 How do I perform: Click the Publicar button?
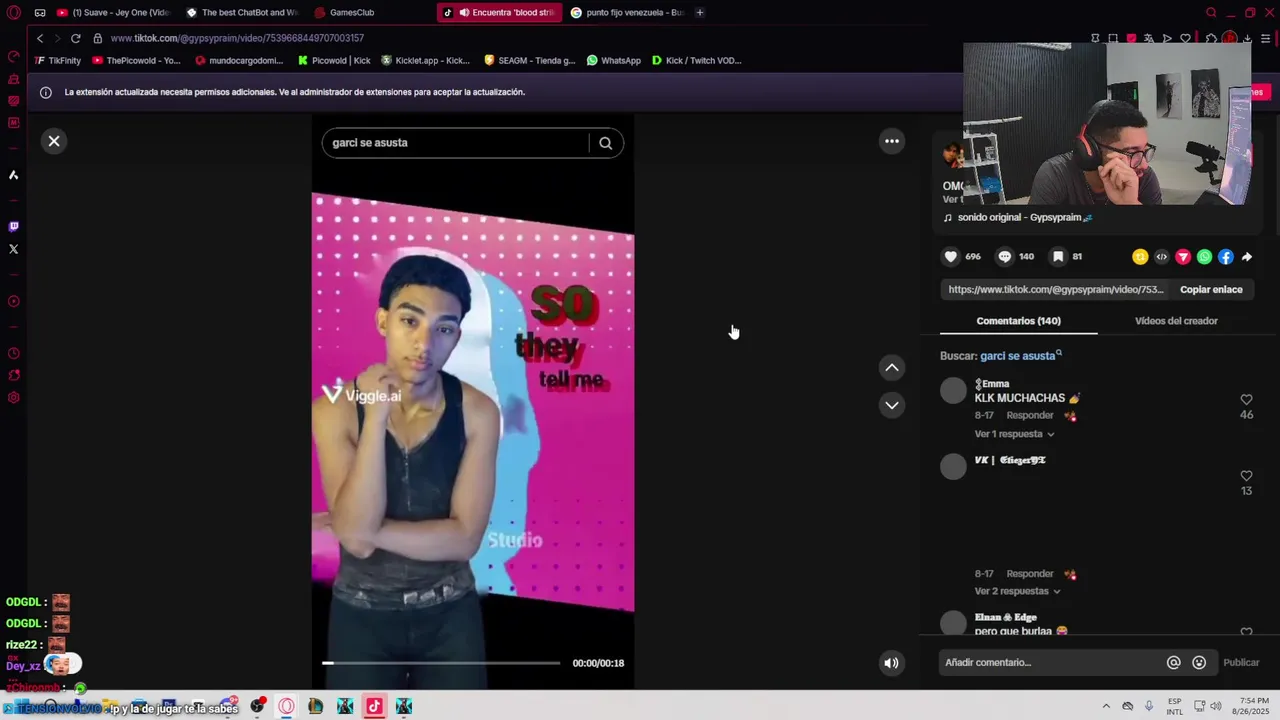(1241, 662)
